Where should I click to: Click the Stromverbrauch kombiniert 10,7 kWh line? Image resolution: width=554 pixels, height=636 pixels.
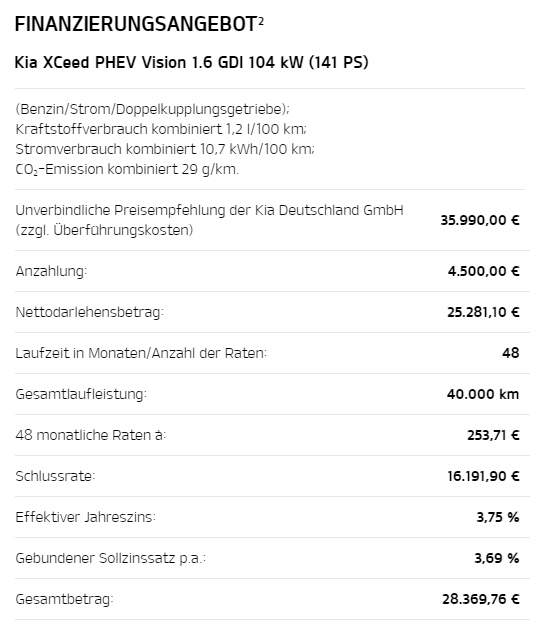165,149
